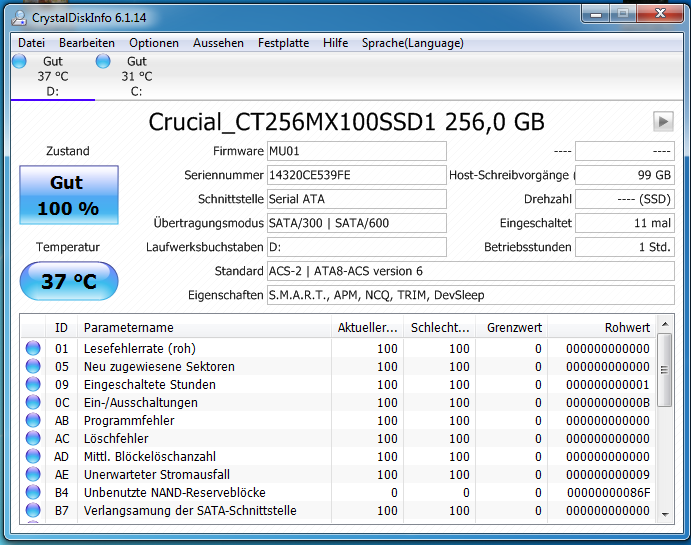The height and width of the screenshot is (545, 691).
Task: Click the Parametername column header
Action: click(204, 327)
